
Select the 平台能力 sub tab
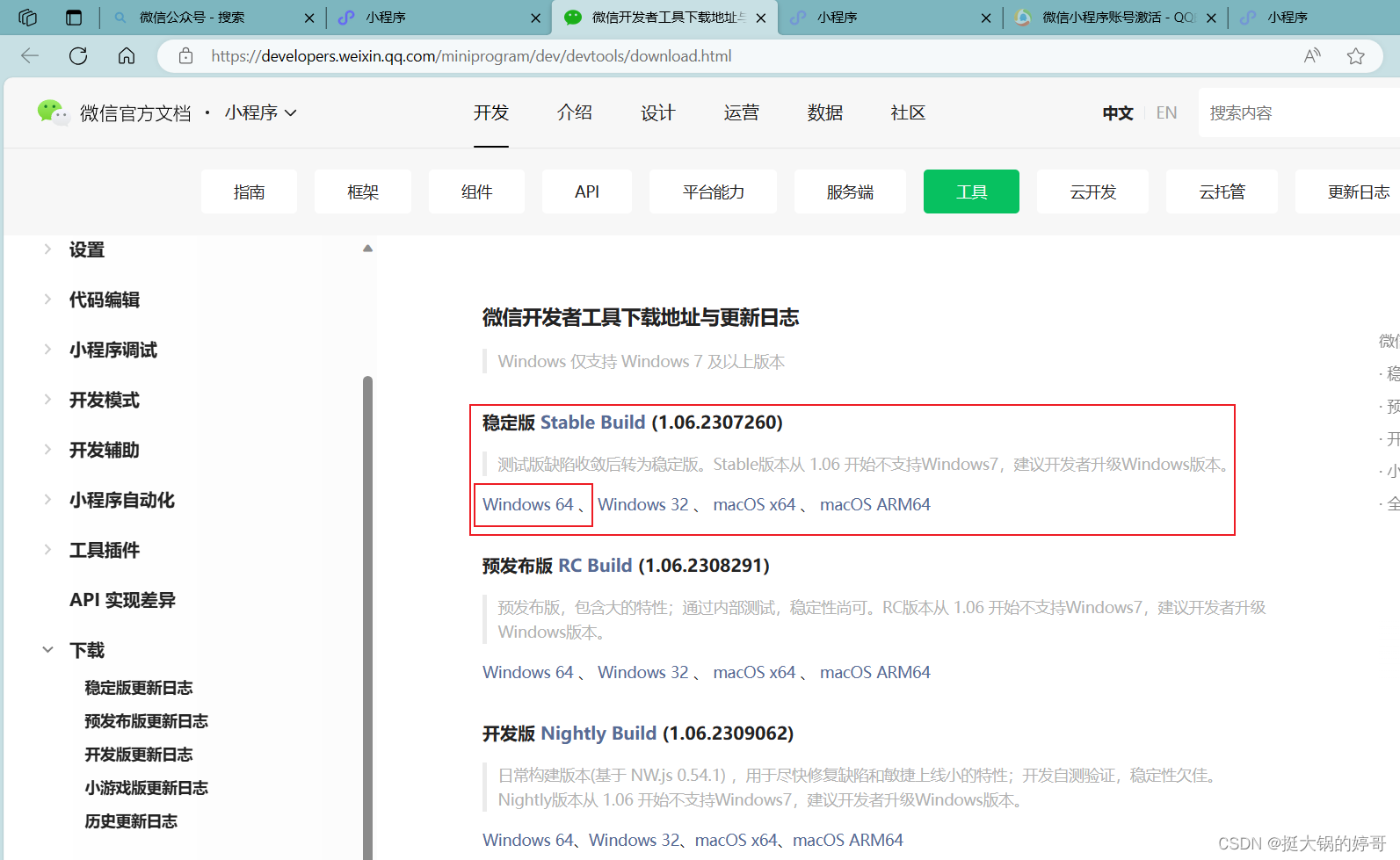pyautogui.click(x=713, y=192)
